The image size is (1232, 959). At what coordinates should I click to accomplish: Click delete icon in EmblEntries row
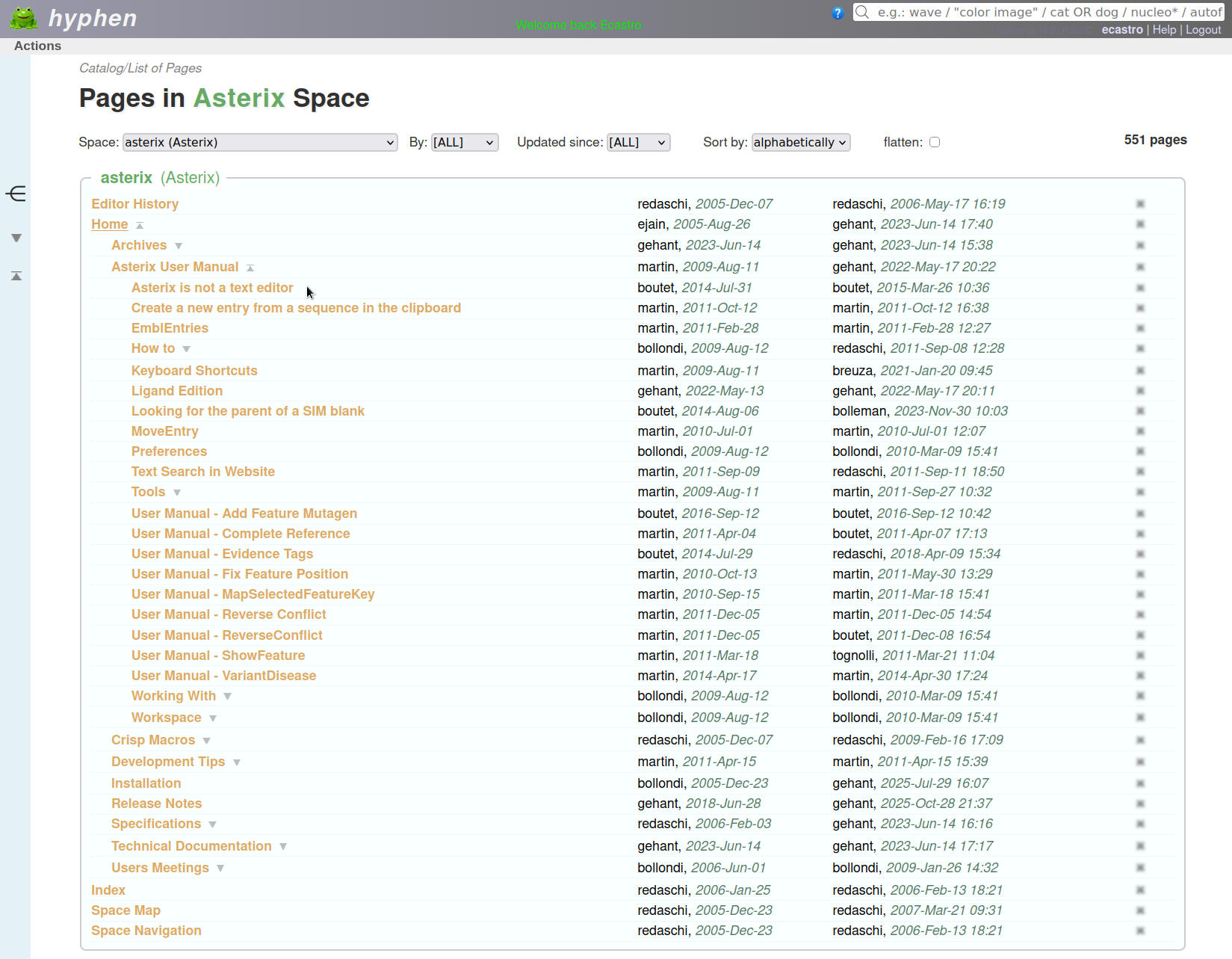(x=1140, y=328)
